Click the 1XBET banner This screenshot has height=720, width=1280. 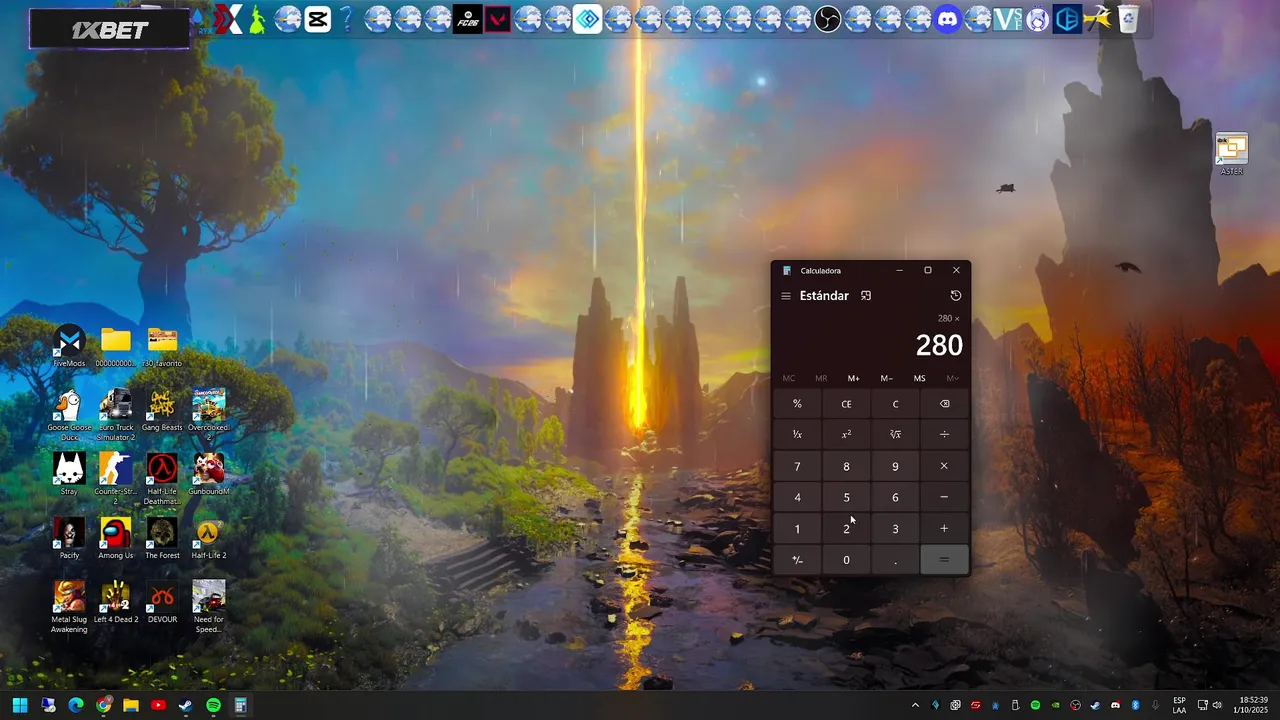(109, 30)
